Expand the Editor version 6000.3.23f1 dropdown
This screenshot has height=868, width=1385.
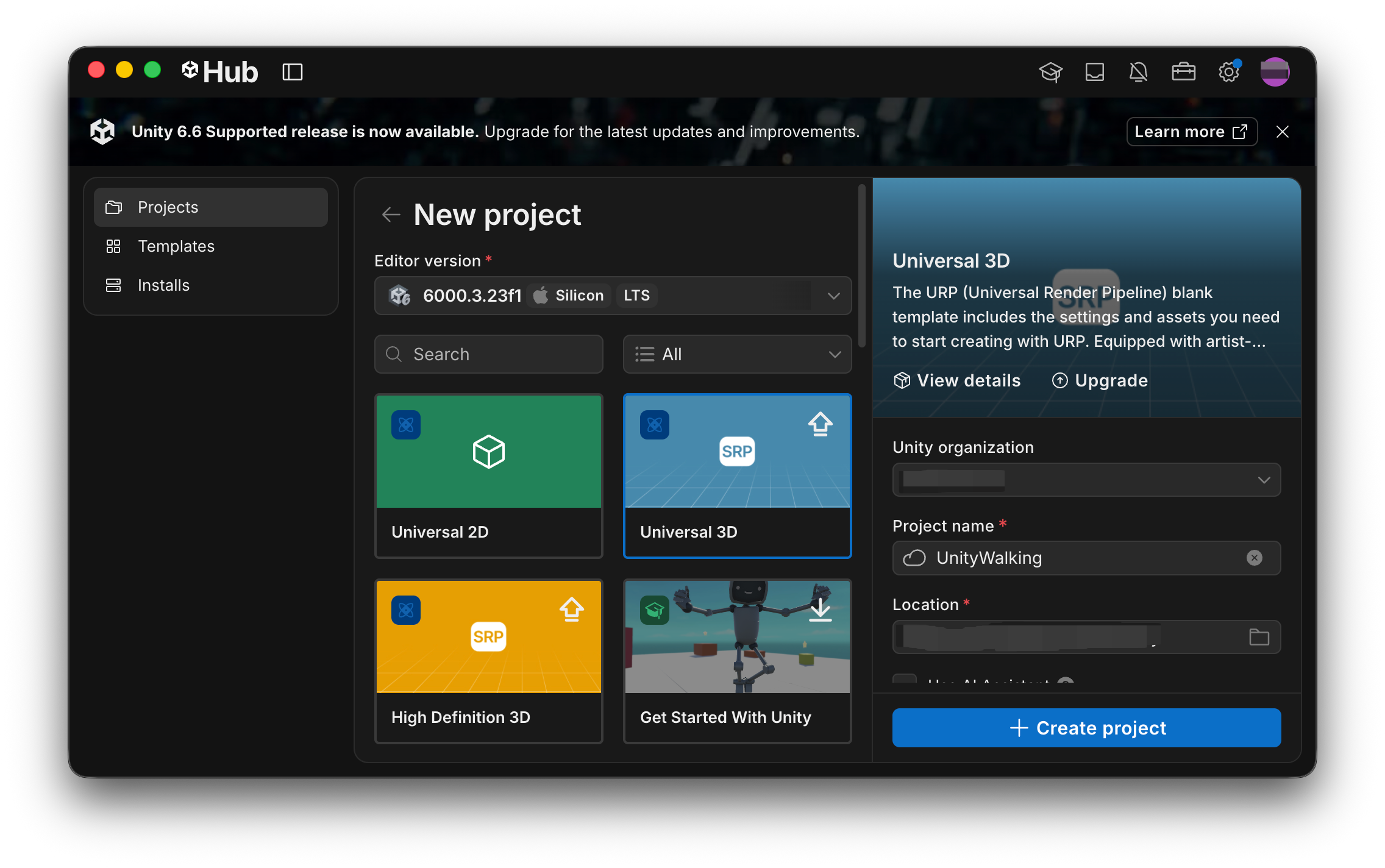coord(613,296)
